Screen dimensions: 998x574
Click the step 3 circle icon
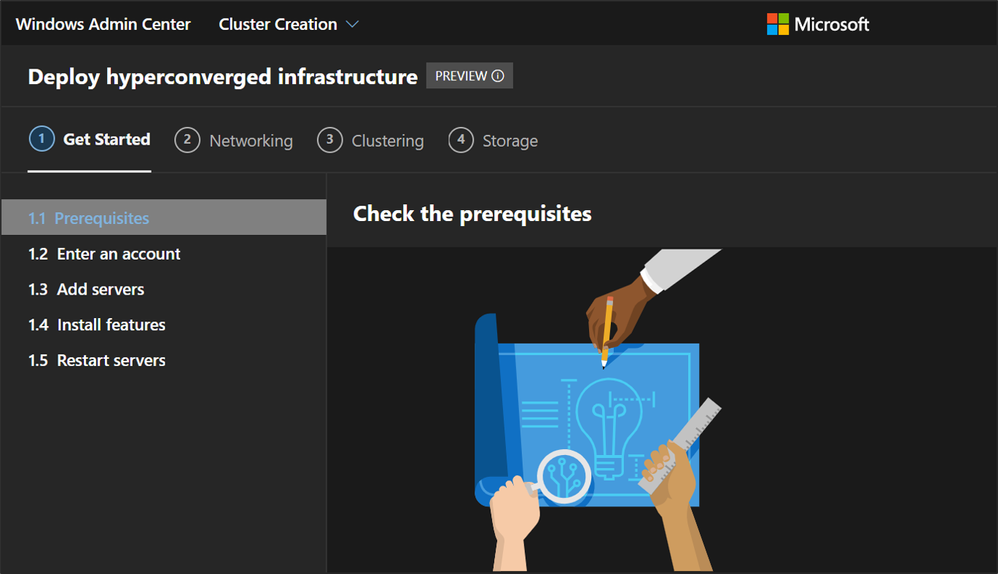329,140
